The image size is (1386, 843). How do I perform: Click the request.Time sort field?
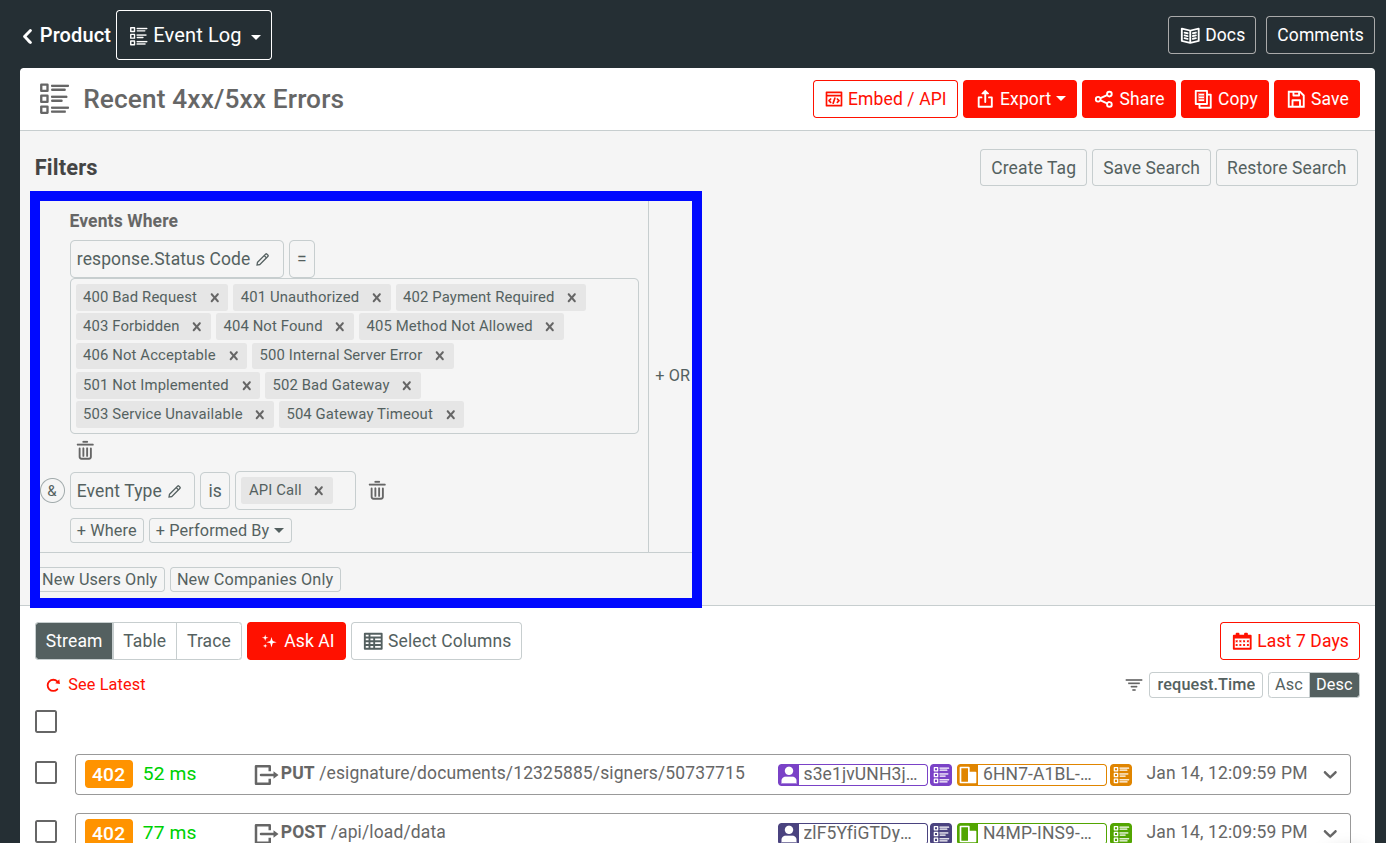pos(1205,684)
